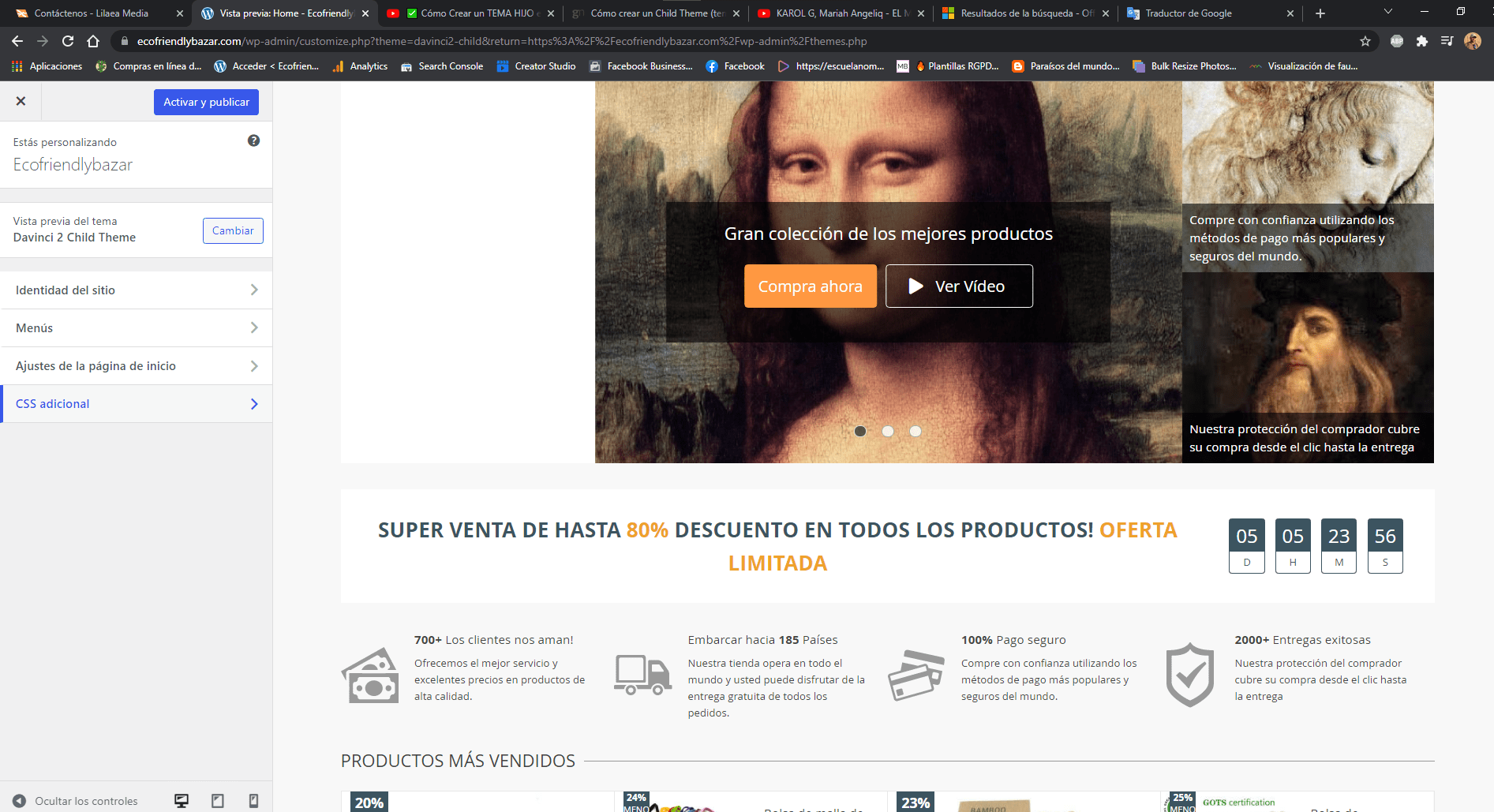The image size is (1494, 812).
Task: Open the Creator Studio bookmark
Action: (537, 66)
